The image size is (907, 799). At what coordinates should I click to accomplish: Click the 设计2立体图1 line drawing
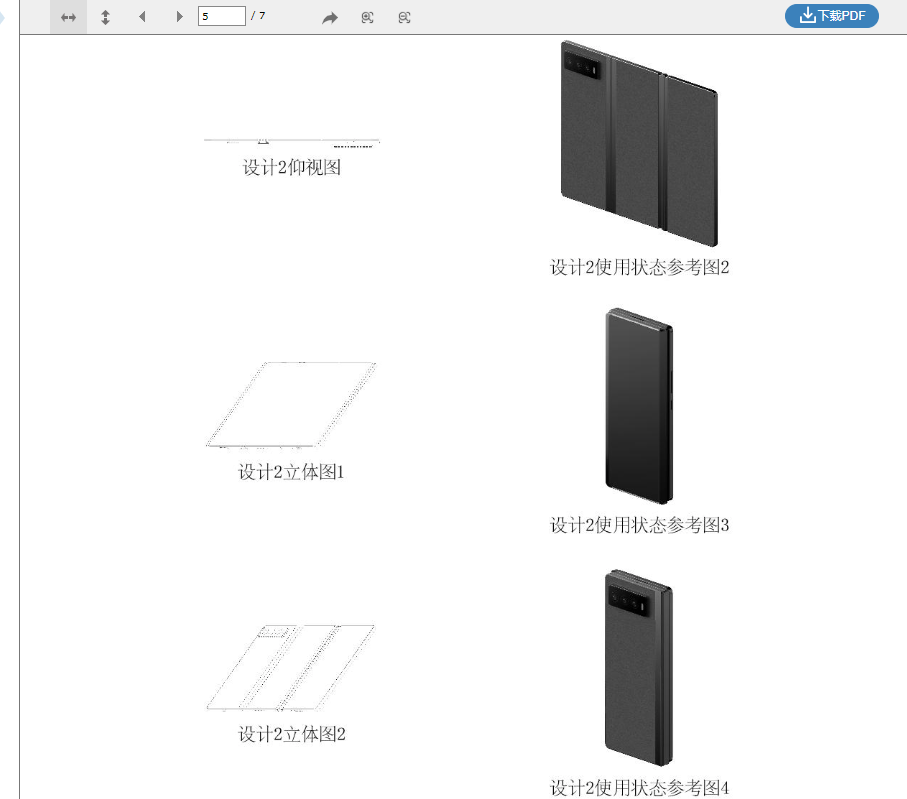pos(291,405)
